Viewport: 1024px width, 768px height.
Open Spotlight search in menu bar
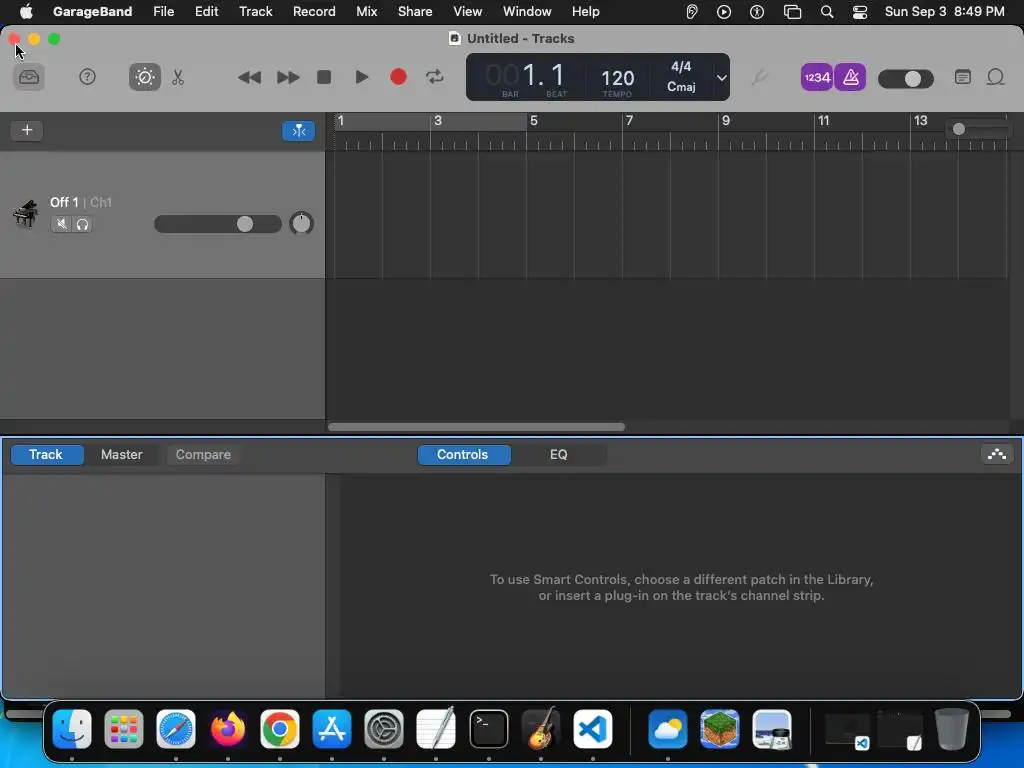click(827, 12)
